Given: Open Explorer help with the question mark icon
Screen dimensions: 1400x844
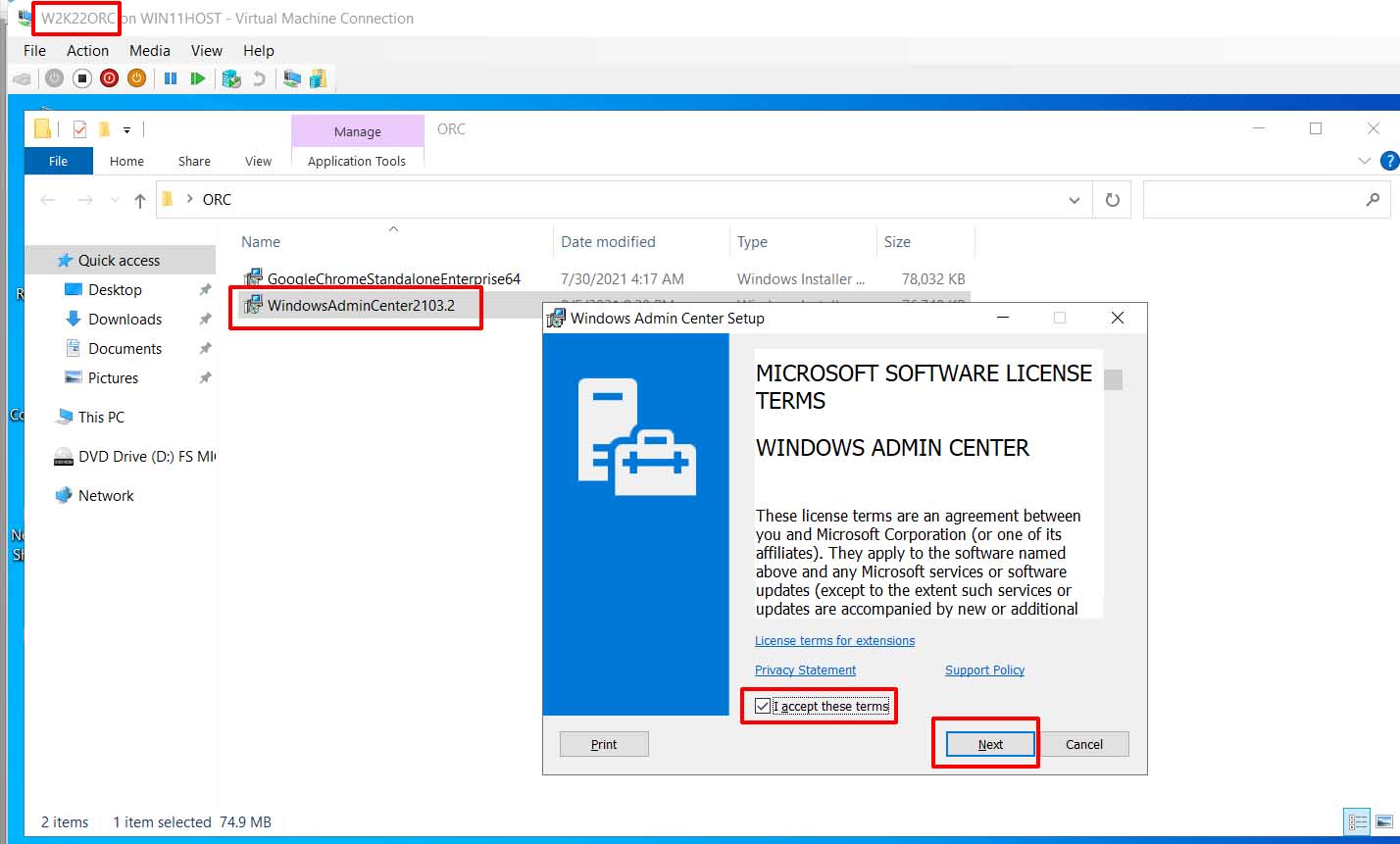Looking at the screenshot, I should (x=1389, y=161).
